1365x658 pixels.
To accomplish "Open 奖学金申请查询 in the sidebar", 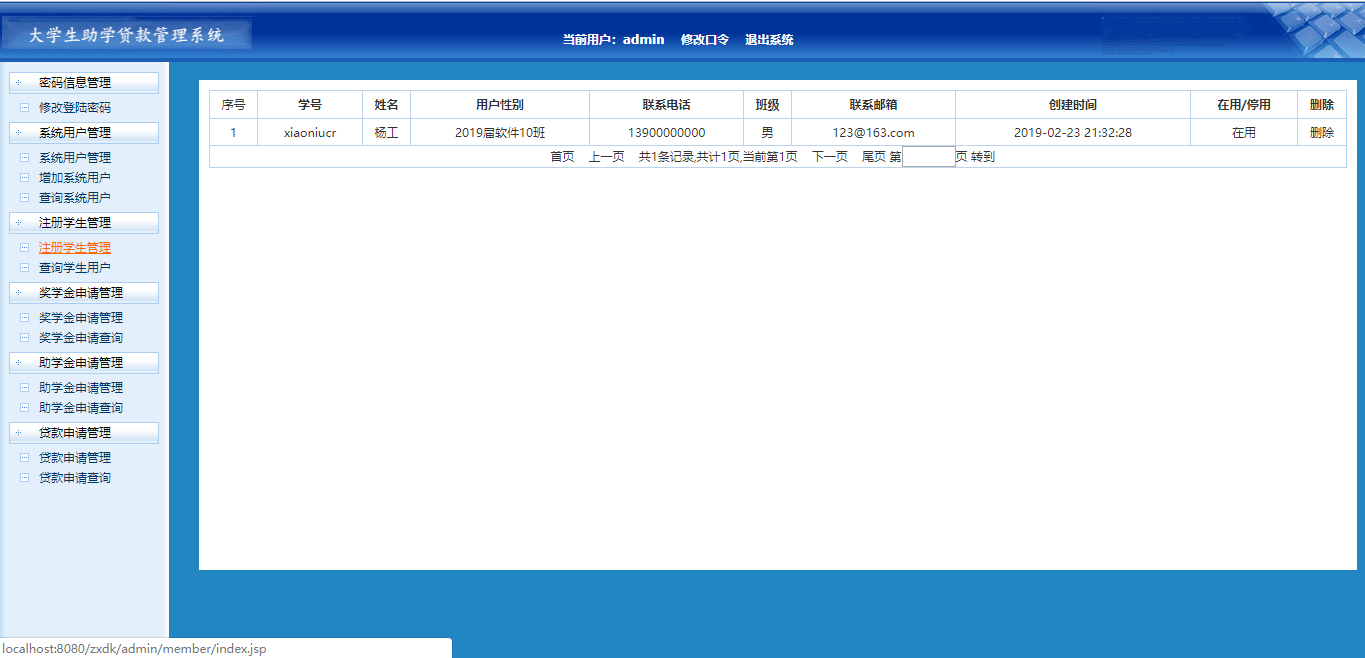I will pyautogui.click(x=80, y=338).
